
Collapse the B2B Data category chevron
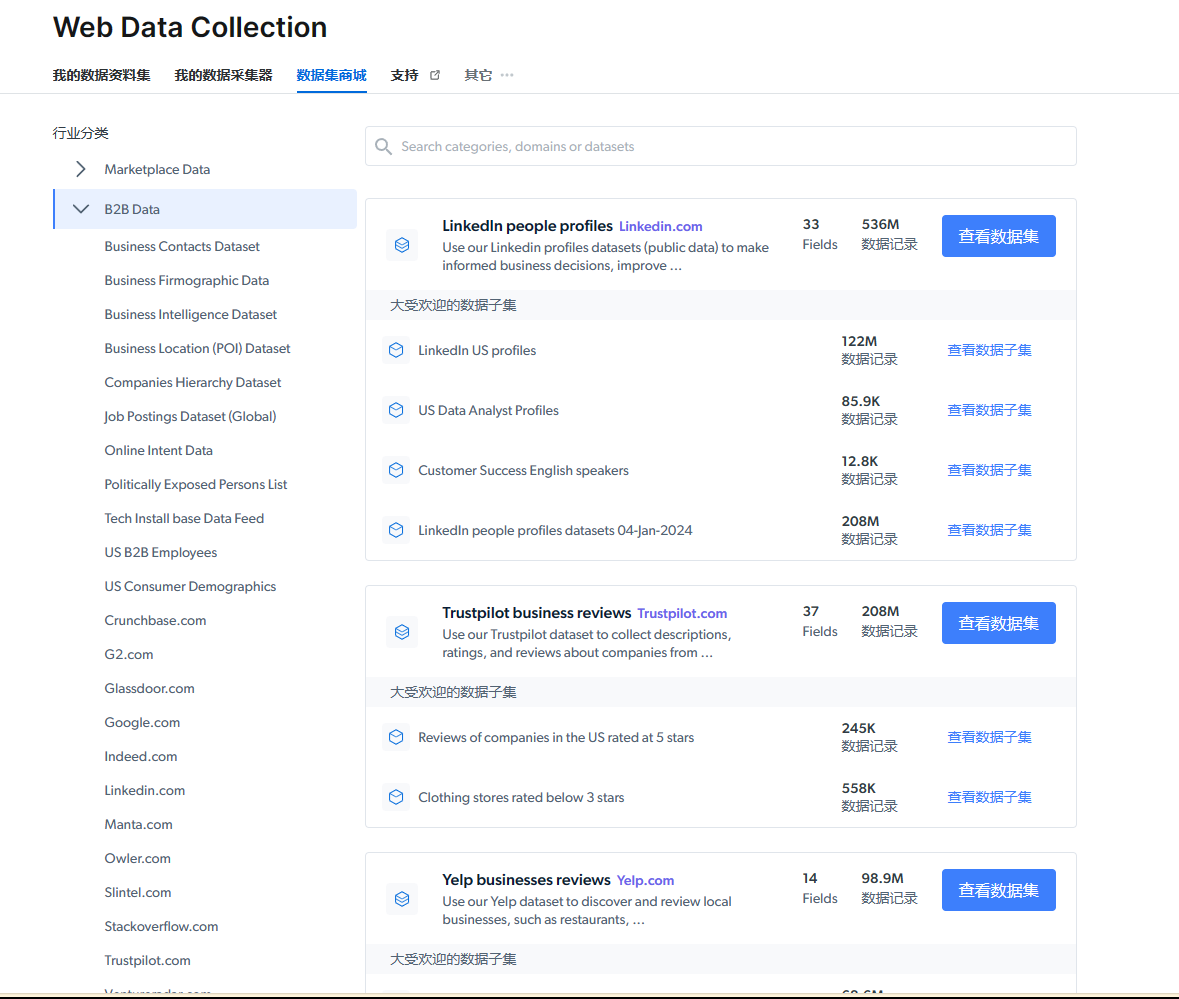click(x=80, y=209)
